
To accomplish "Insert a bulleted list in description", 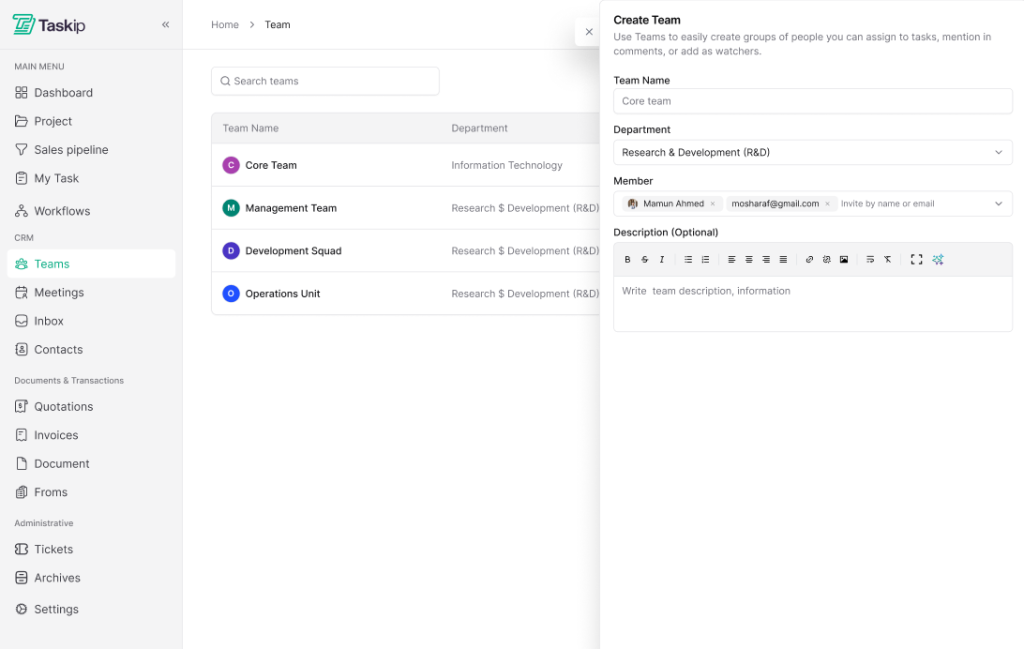I will 688,260.
